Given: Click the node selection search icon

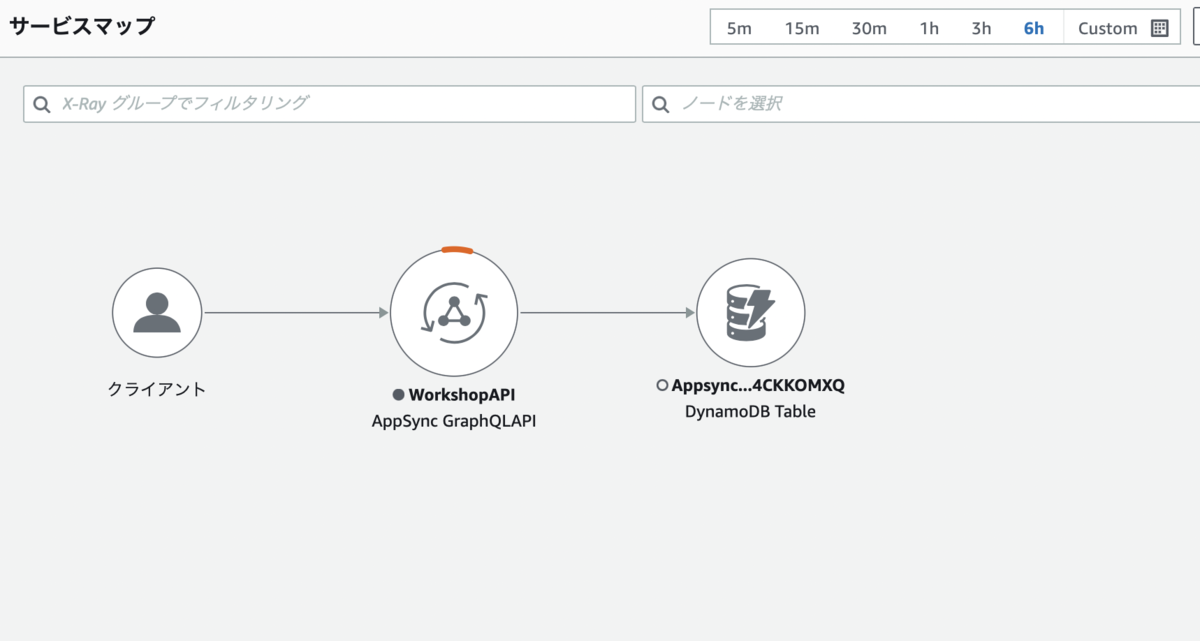Looking at the screenshot, I should tap(661, 103).
